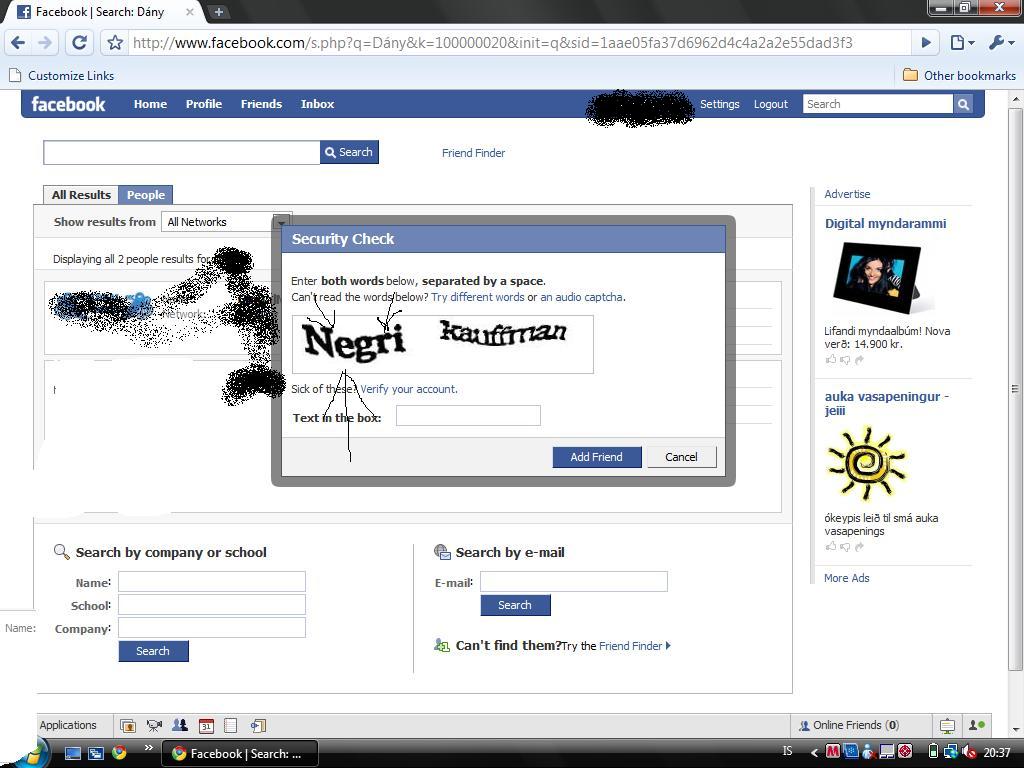Viewport: 1024px width, 768px height.
Task: Open the Digital myndarammi ad title
Action: [885, 223]
